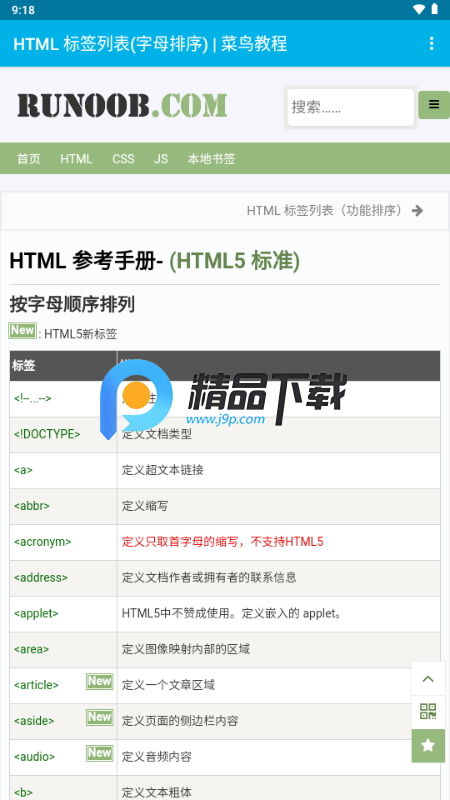Select text 定义图像映射内部的区域
The height and width of the screenshot is (800, 450).
(x=186, y=649)
